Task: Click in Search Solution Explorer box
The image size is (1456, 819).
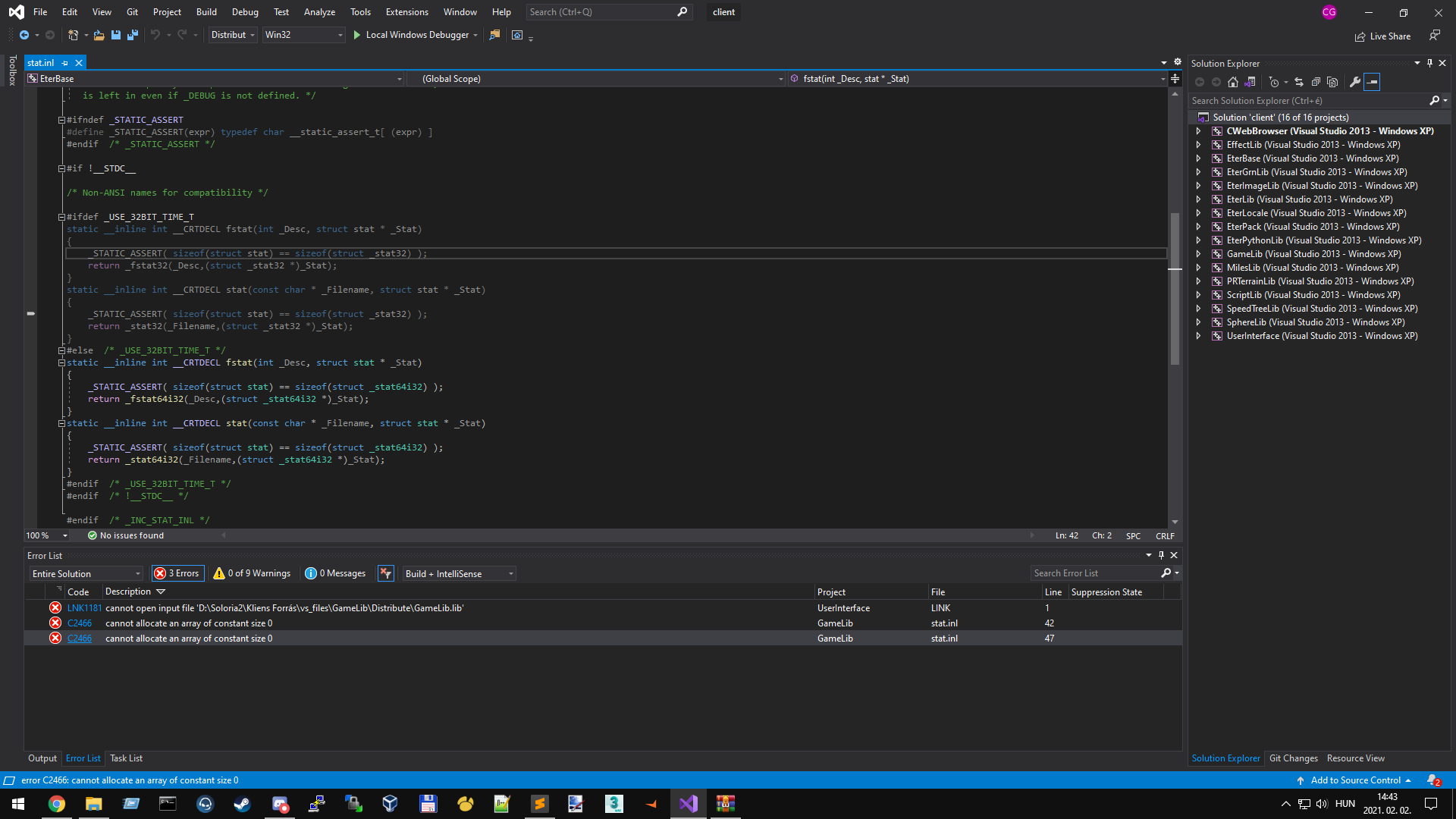Action: 1308,101
